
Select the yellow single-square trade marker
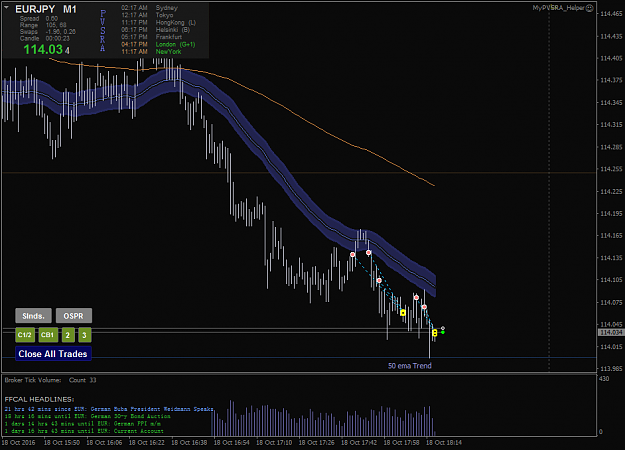[403, 313]
